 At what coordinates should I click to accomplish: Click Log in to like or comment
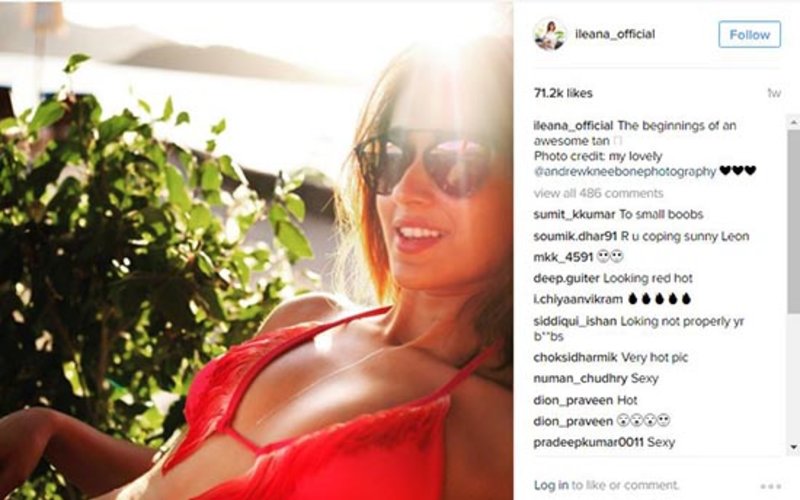(x=551, y=485)
